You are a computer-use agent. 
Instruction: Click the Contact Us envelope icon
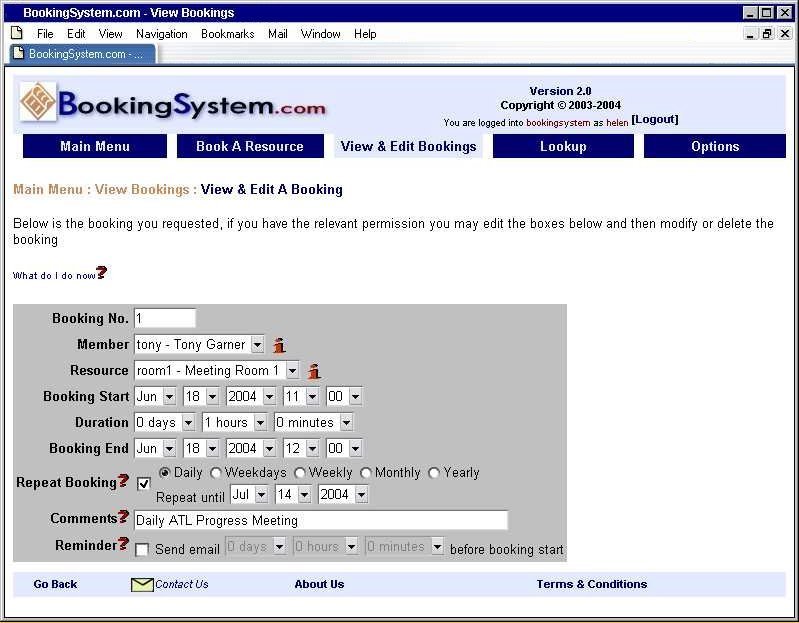click(142, 585)
